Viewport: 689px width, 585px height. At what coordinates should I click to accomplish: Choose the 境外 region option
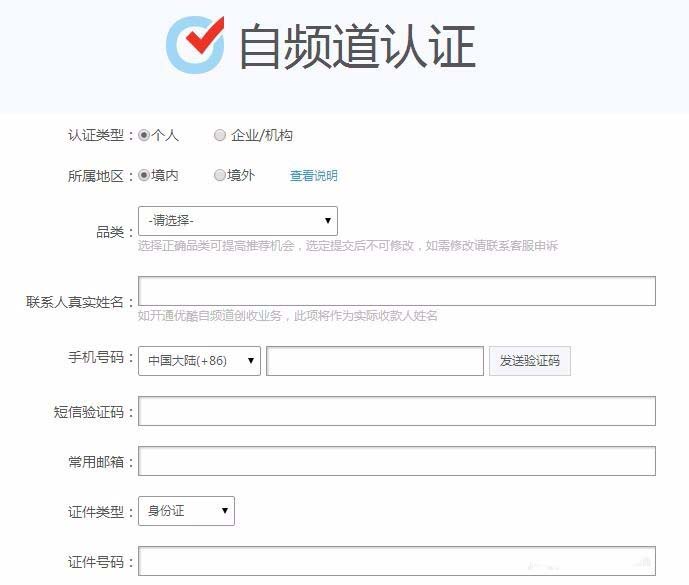[220, 176]
